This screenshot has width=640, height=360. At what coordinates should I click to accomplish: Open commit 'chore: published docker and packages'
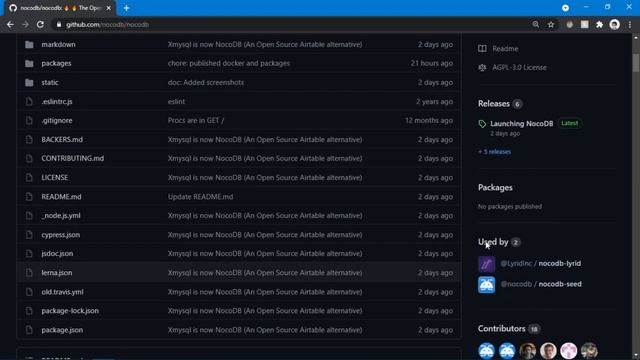click(229, 63)
